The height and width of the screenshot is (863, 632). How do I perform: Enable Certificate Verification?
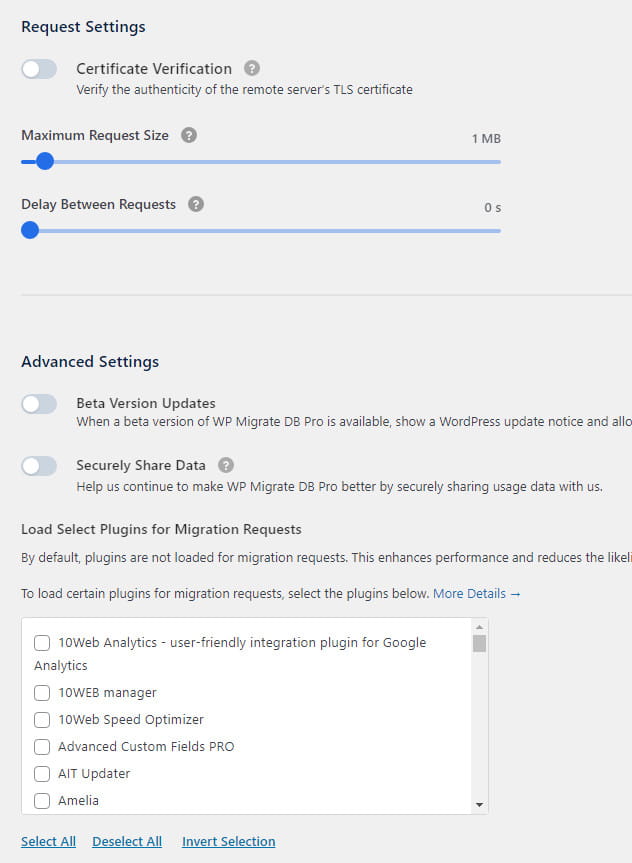point(39,68)
